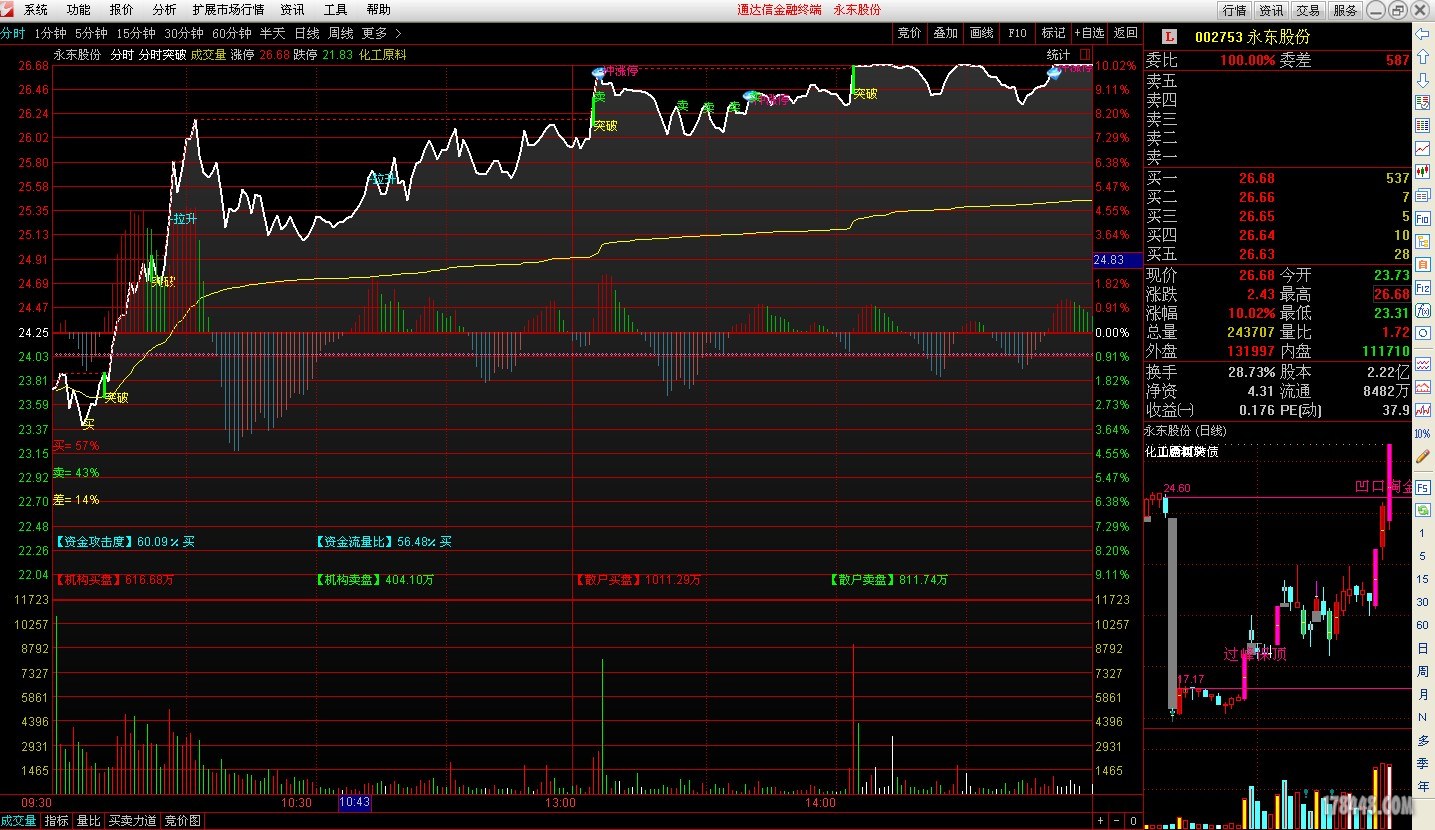This screenshot has width=1435, height=830.
Task: Click the +自选 add to watchlist button
Action: click(x=1089, y=33)
